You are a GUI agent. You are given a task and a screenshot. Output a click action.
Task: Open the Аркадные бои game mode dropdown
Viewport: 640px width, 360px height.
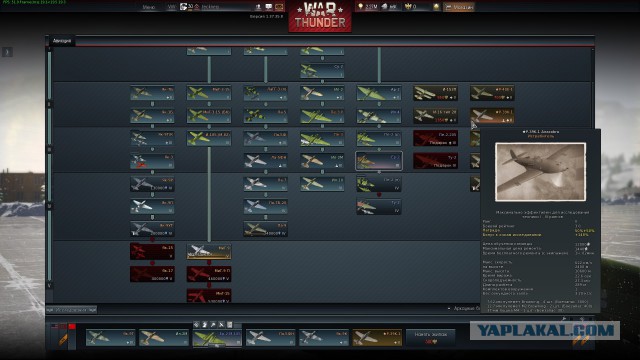point(464,309)
